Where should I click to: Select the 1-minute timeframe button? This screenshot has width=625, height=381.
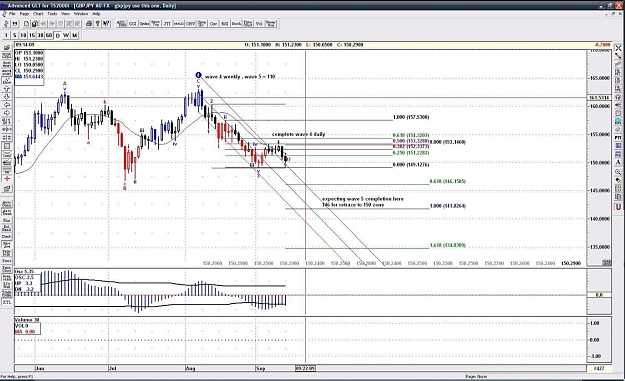point(6,35)
